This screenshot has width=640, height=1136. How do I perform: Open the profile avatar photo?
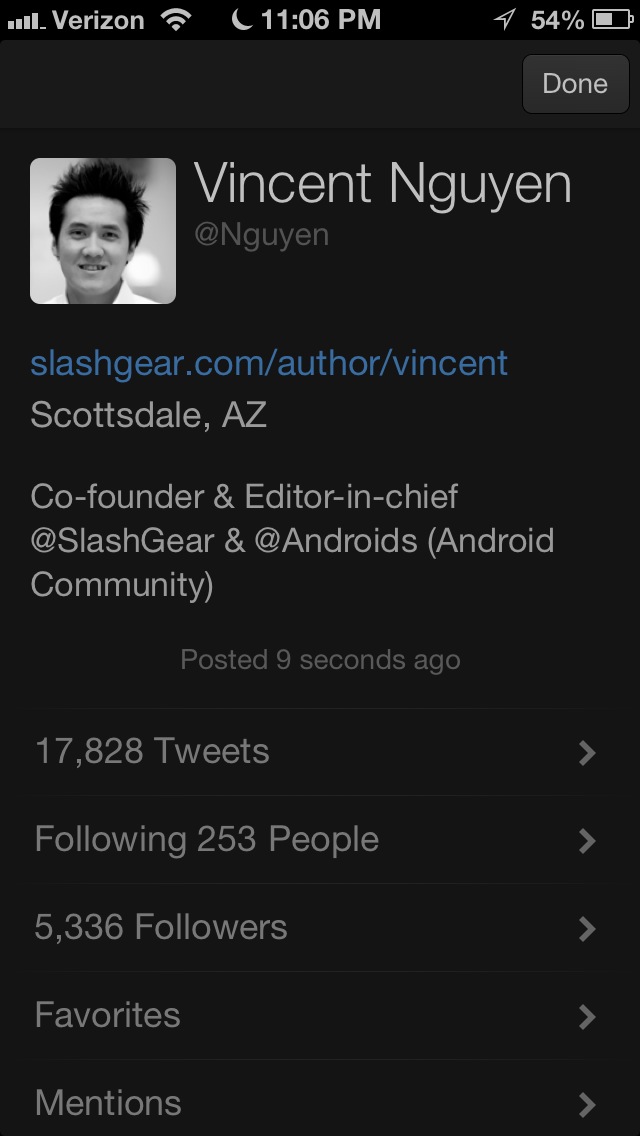[103, 231]
